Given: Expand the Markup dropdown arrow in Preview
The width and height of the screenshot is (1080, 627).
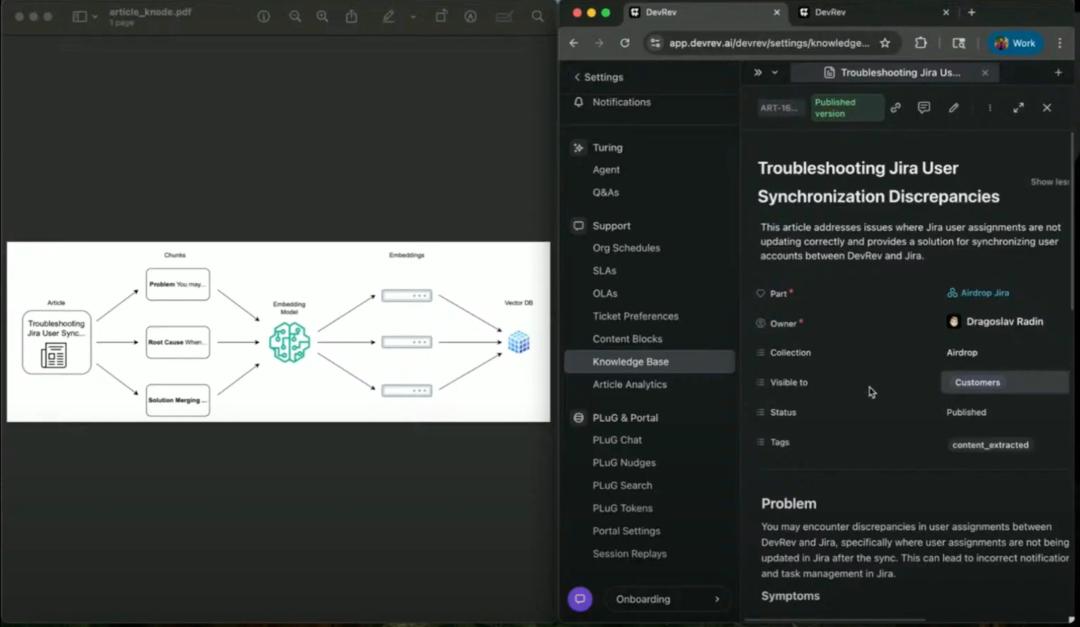Looking at the screenshot, I should (x=410, y=16).
